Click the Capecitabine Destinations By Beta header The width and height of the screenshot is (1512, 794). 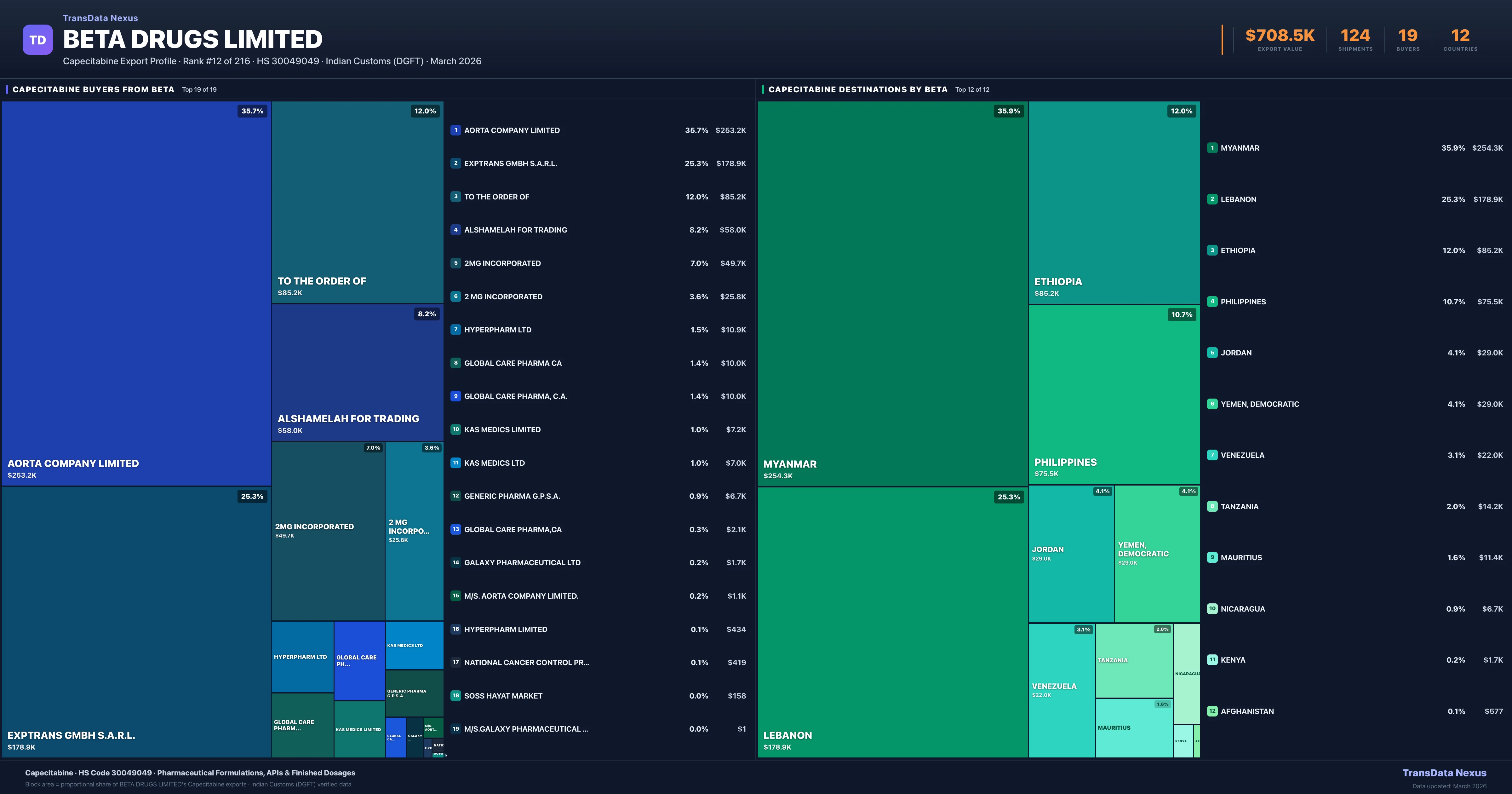coord(857,90)
